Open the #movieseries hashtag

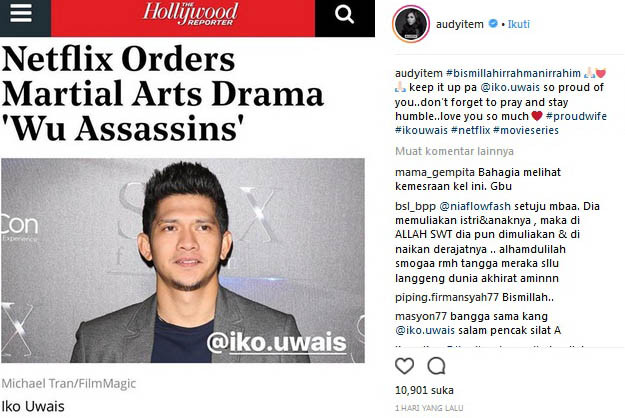coord(526,130)
